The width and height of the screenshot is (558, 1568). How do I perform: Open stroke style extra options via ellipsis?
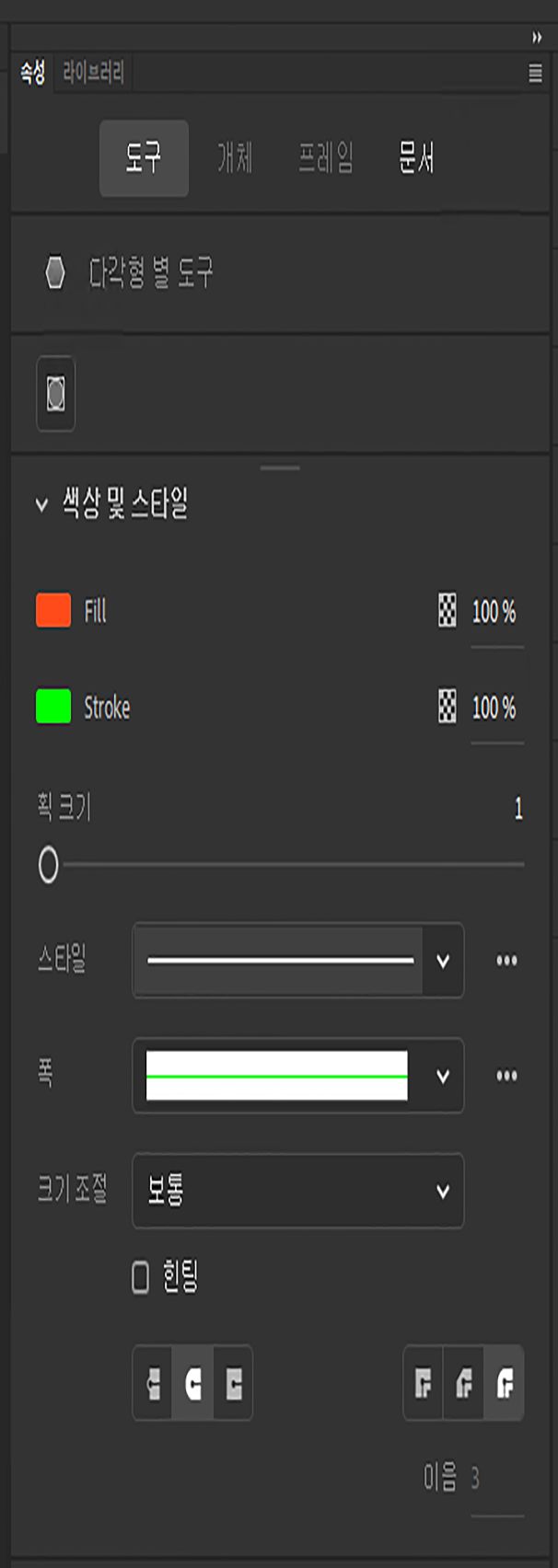(506, 960)
